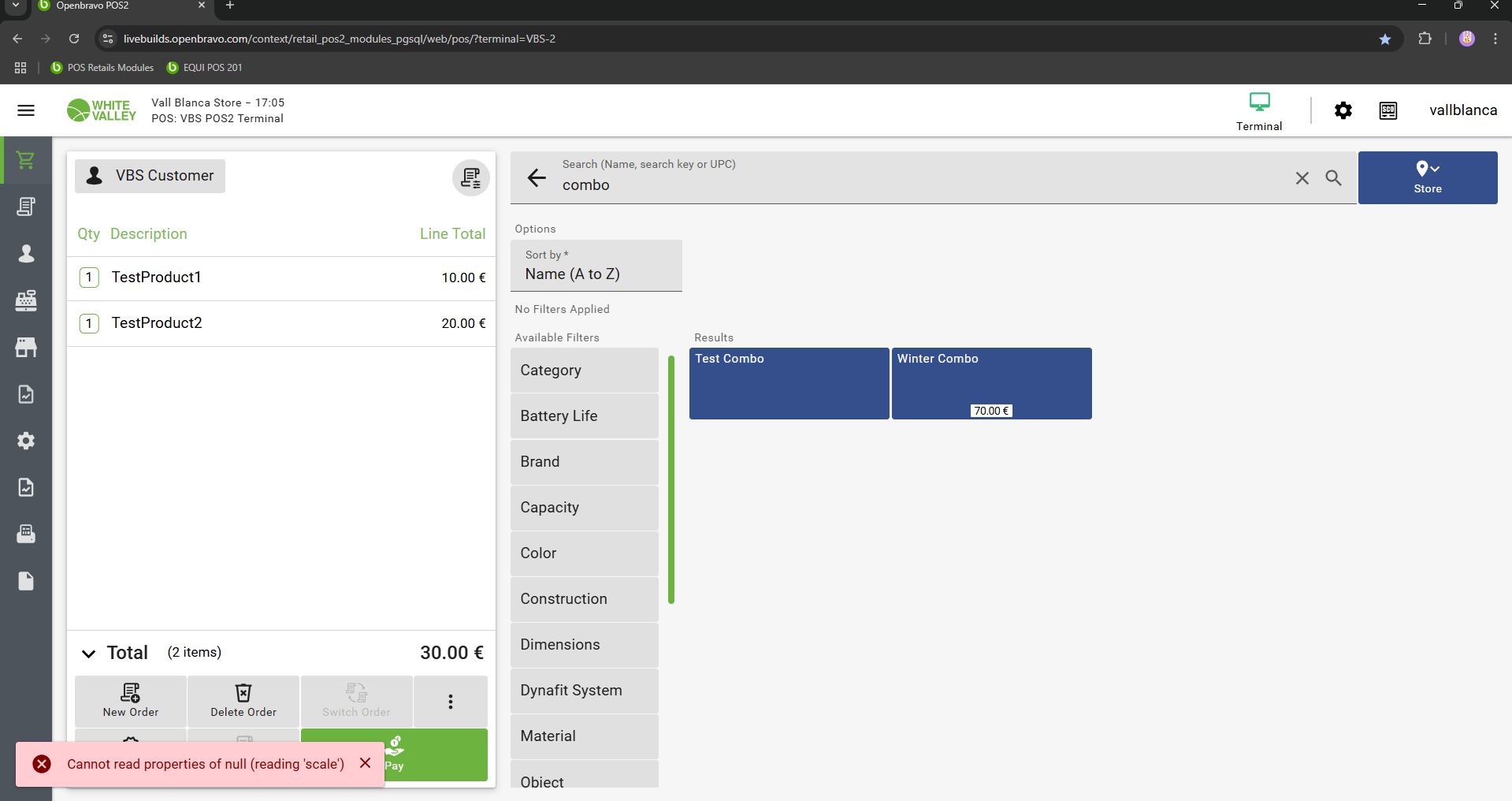Select the Winter Combo product tile
The width and height of the screenshot is (1512, 801).
point(991,383)
